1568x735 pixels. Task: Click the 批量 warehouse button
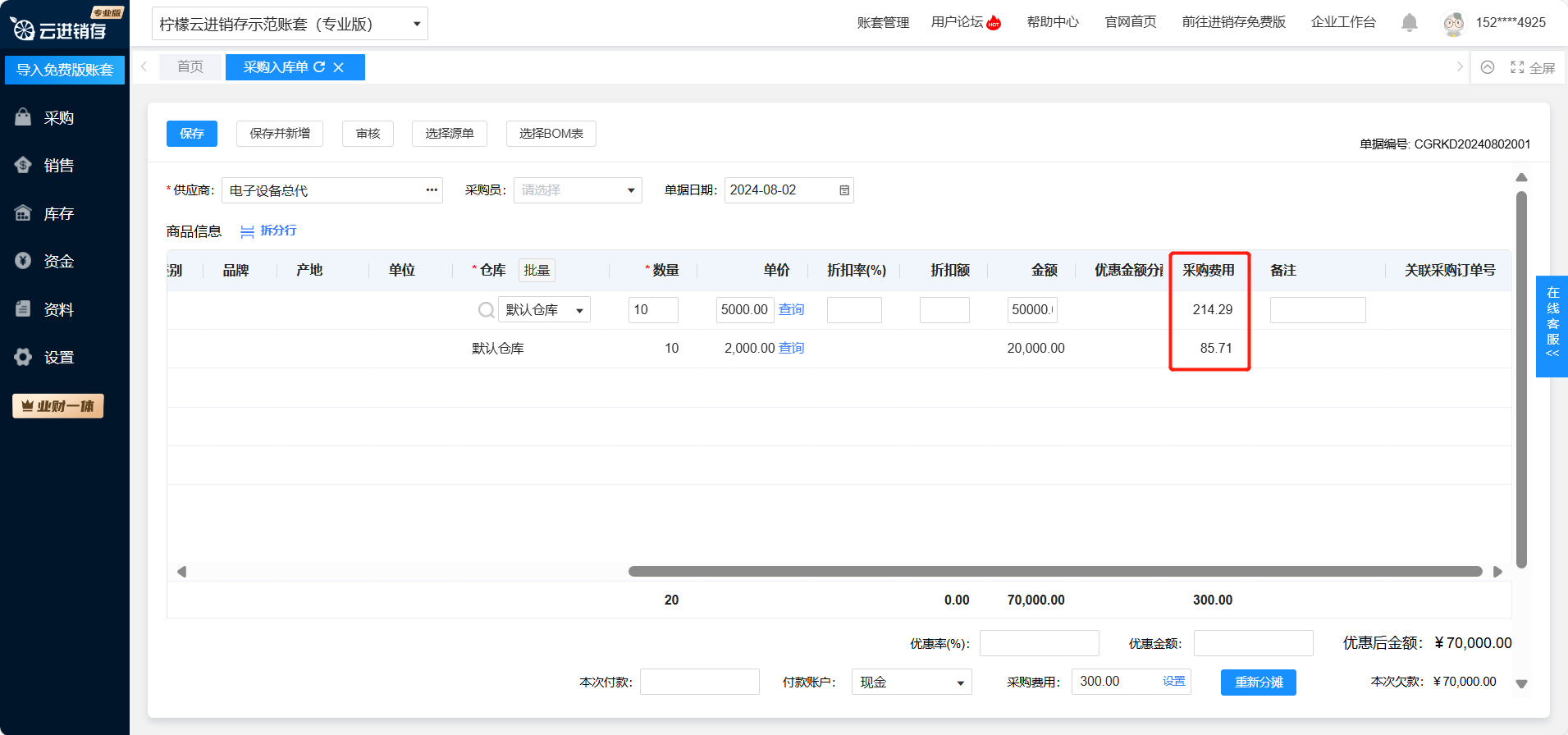[537, 270]
